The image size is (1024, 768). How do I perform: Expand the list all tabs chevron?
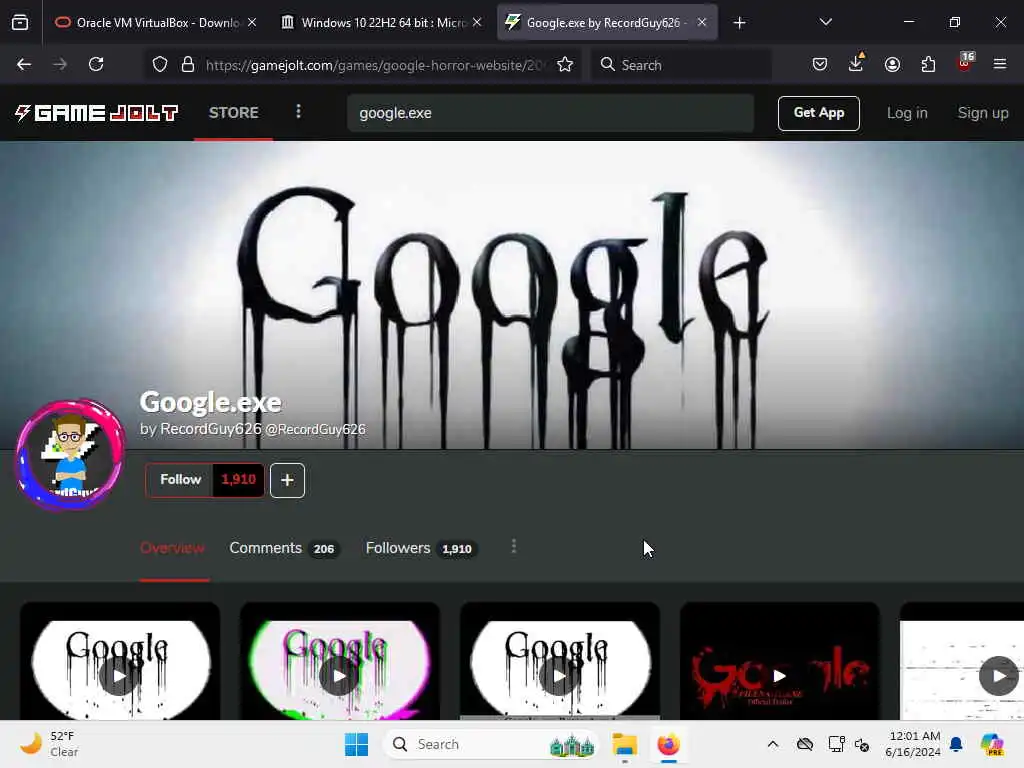825,22
